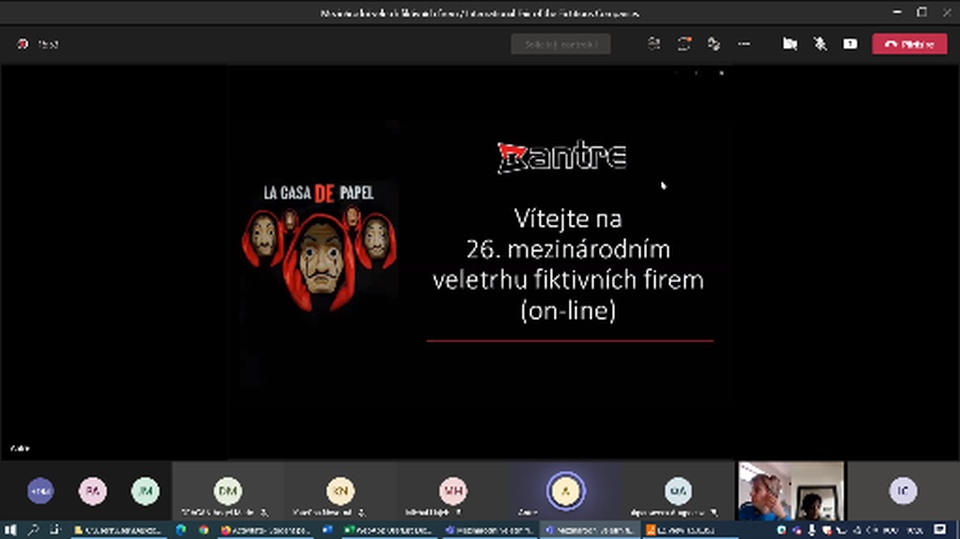Open the more actions ellipsis menu
This screenshot has height=539, width=960.
pyautogui.click(x=744, y=43)
